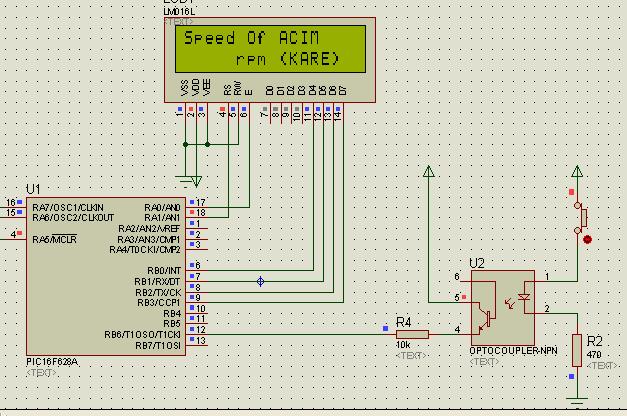Image resolution: width=627 pixels, height=416 pixels.
Task: Click the VDD pin label on the LCD
Action: (196, 87)
